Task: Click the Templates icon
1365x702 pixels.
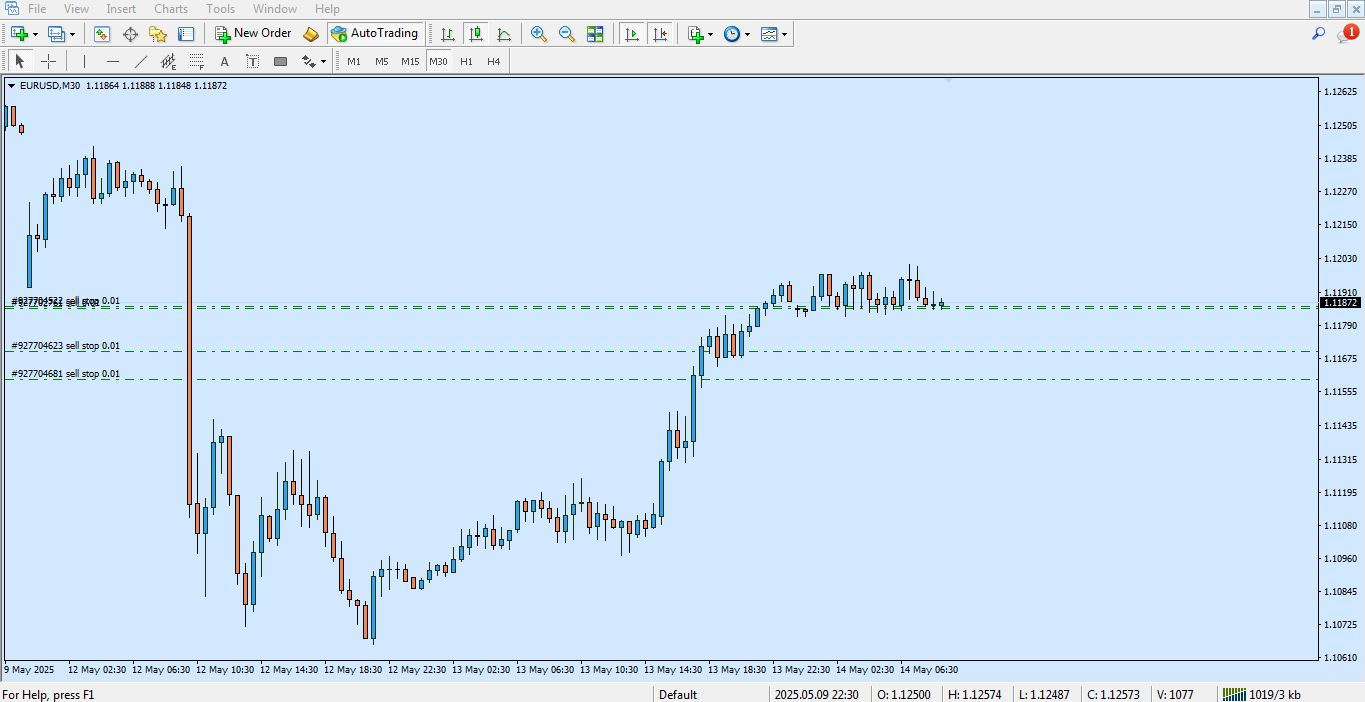Action: pyautogui.click(x=769, y=34)
